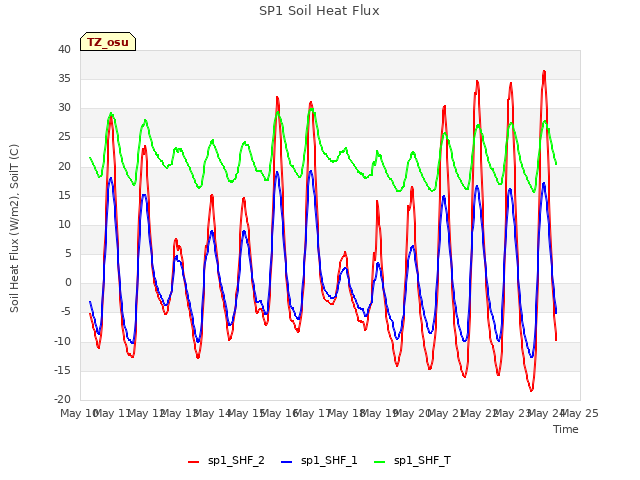Click the May 25 x-axis tick label

click(x=580, y=413)
